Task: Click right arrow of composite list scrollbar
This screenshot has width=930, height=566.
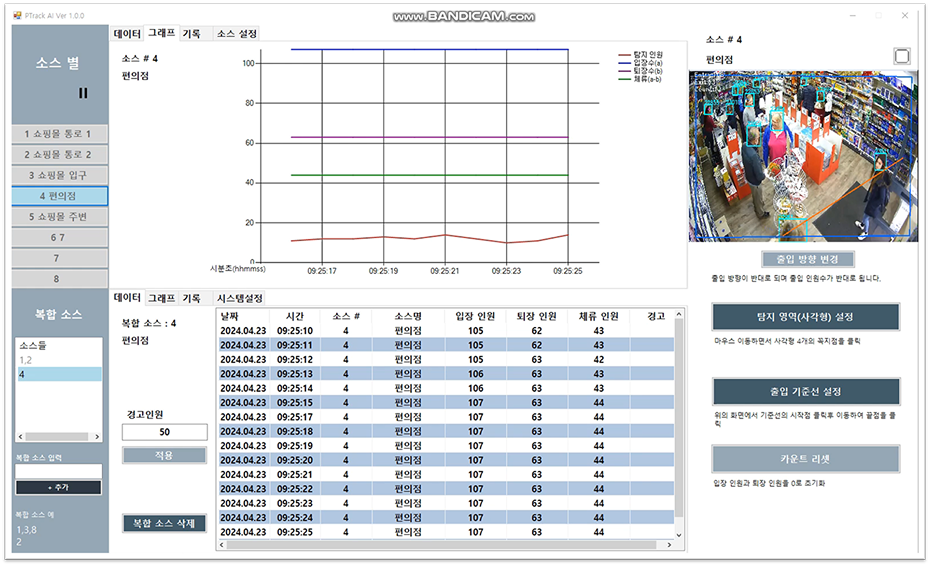Action: (97, 437)
